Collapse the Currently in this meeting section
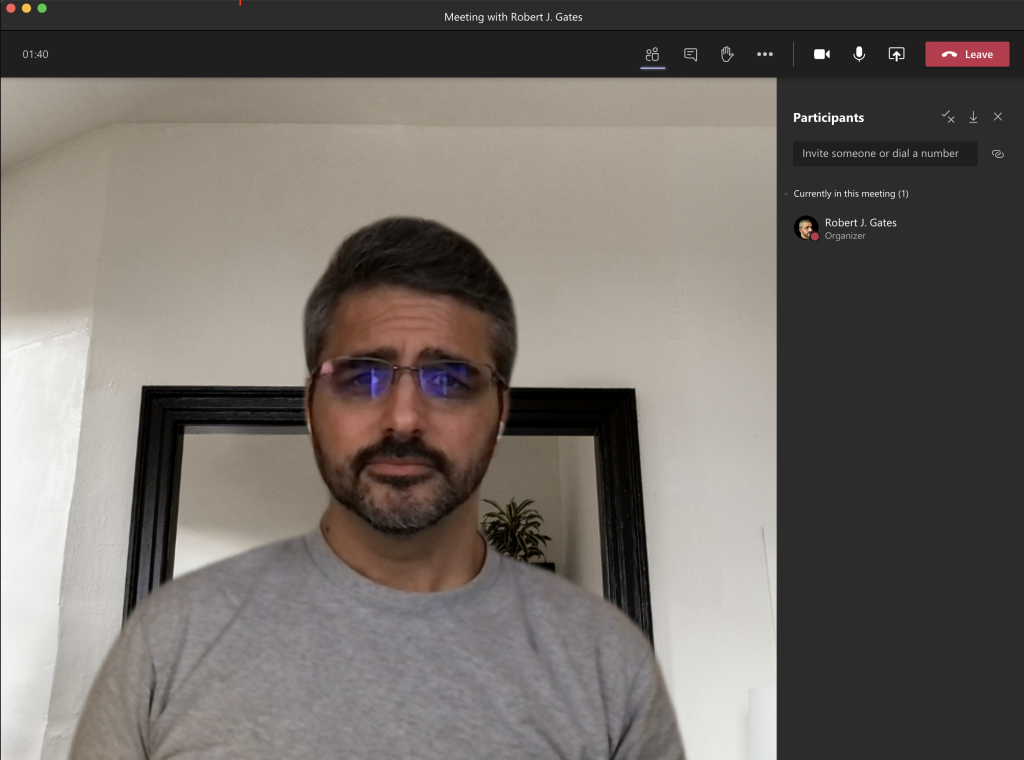This screenshot has width=1024, height=760. click(786, 194)
